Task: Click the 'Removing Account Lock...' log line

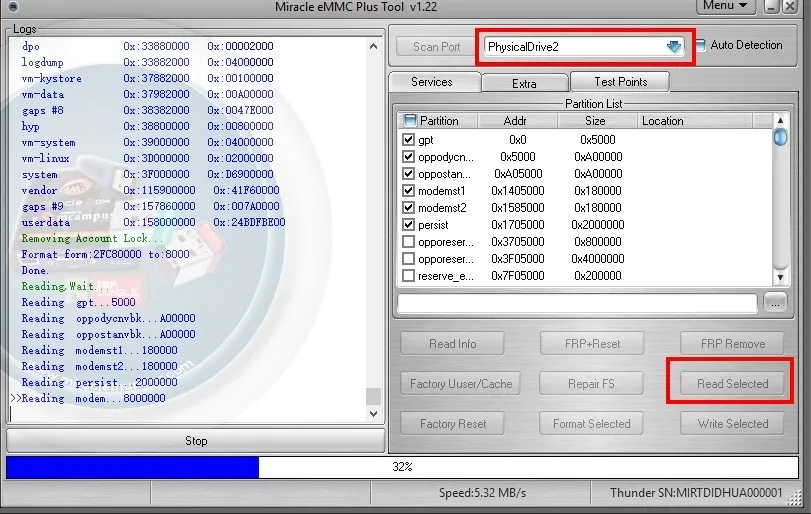Action: [x=92, y=238]
